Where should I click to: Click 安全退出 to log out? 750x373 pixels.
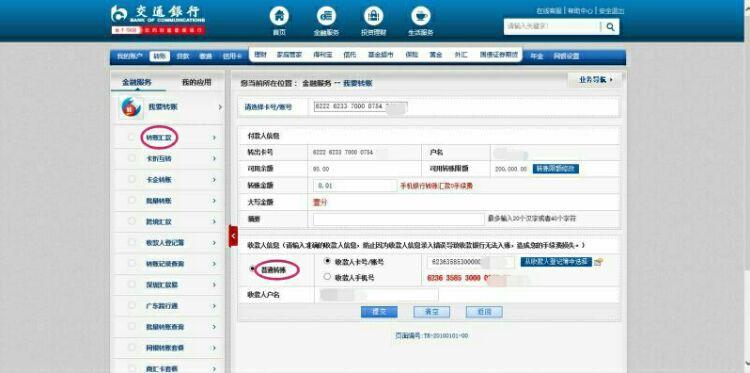pyautogui.click(x=611, y=11)
